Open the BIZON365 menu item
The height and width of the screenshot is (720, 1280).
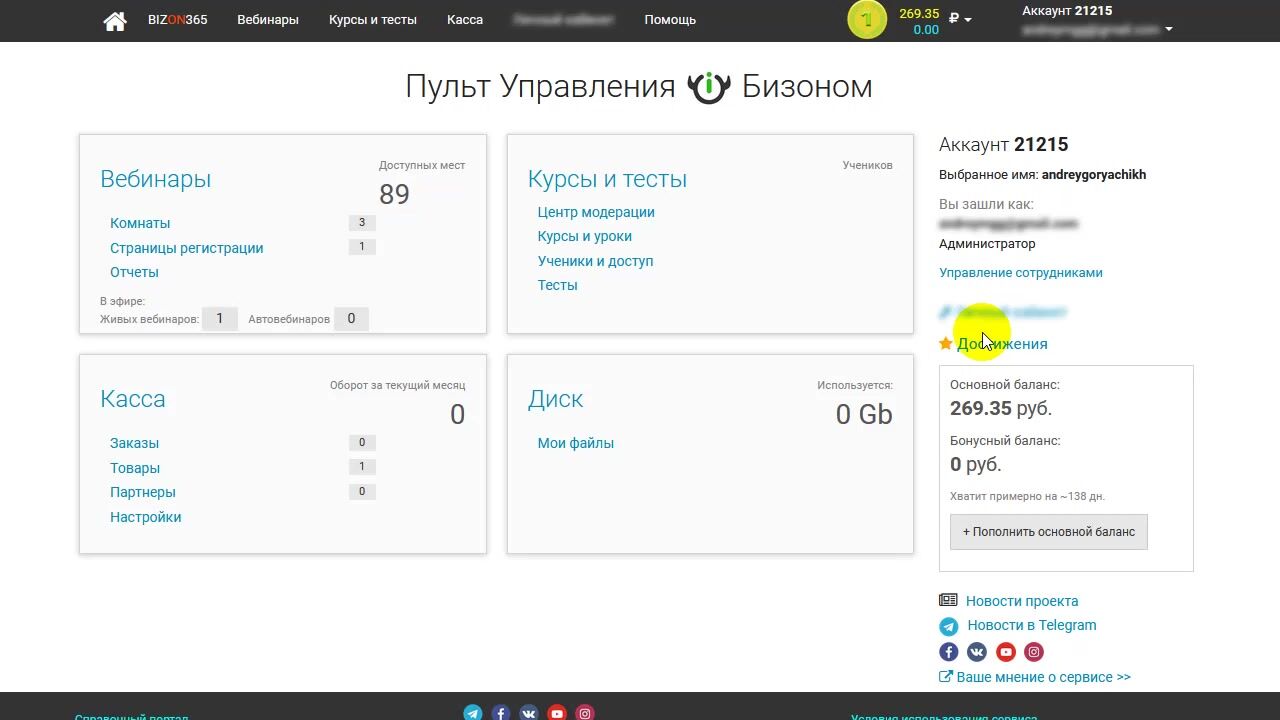coord(178,20)
